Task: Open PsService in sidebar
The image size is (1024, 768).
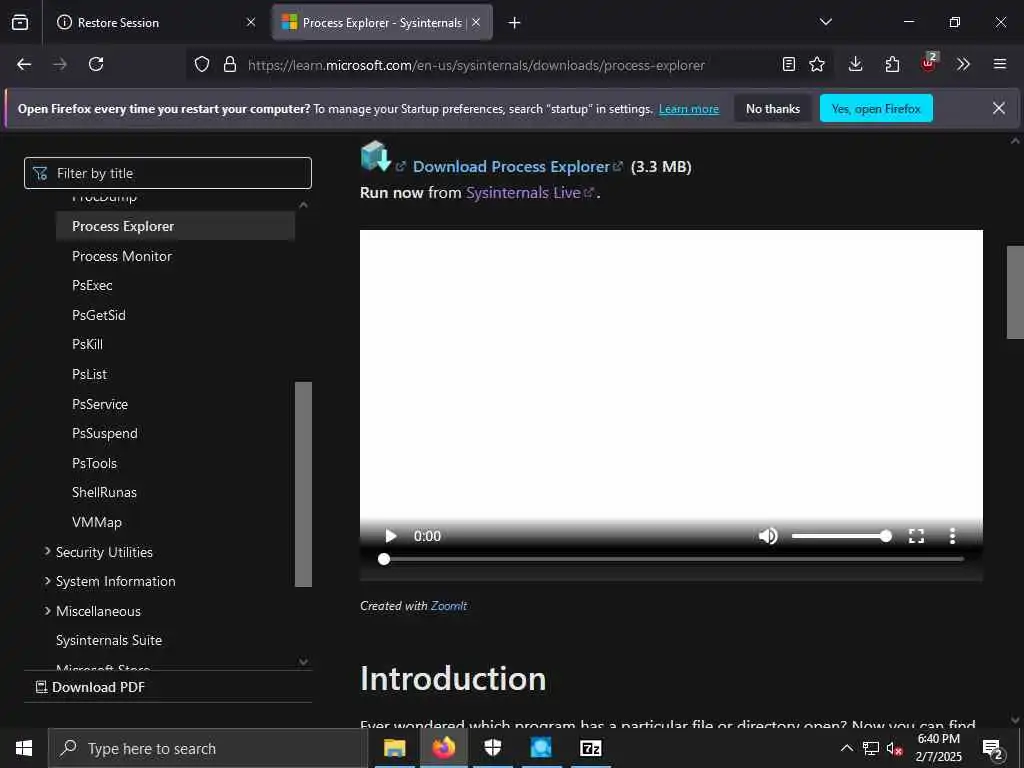Action: click(100, 404)
